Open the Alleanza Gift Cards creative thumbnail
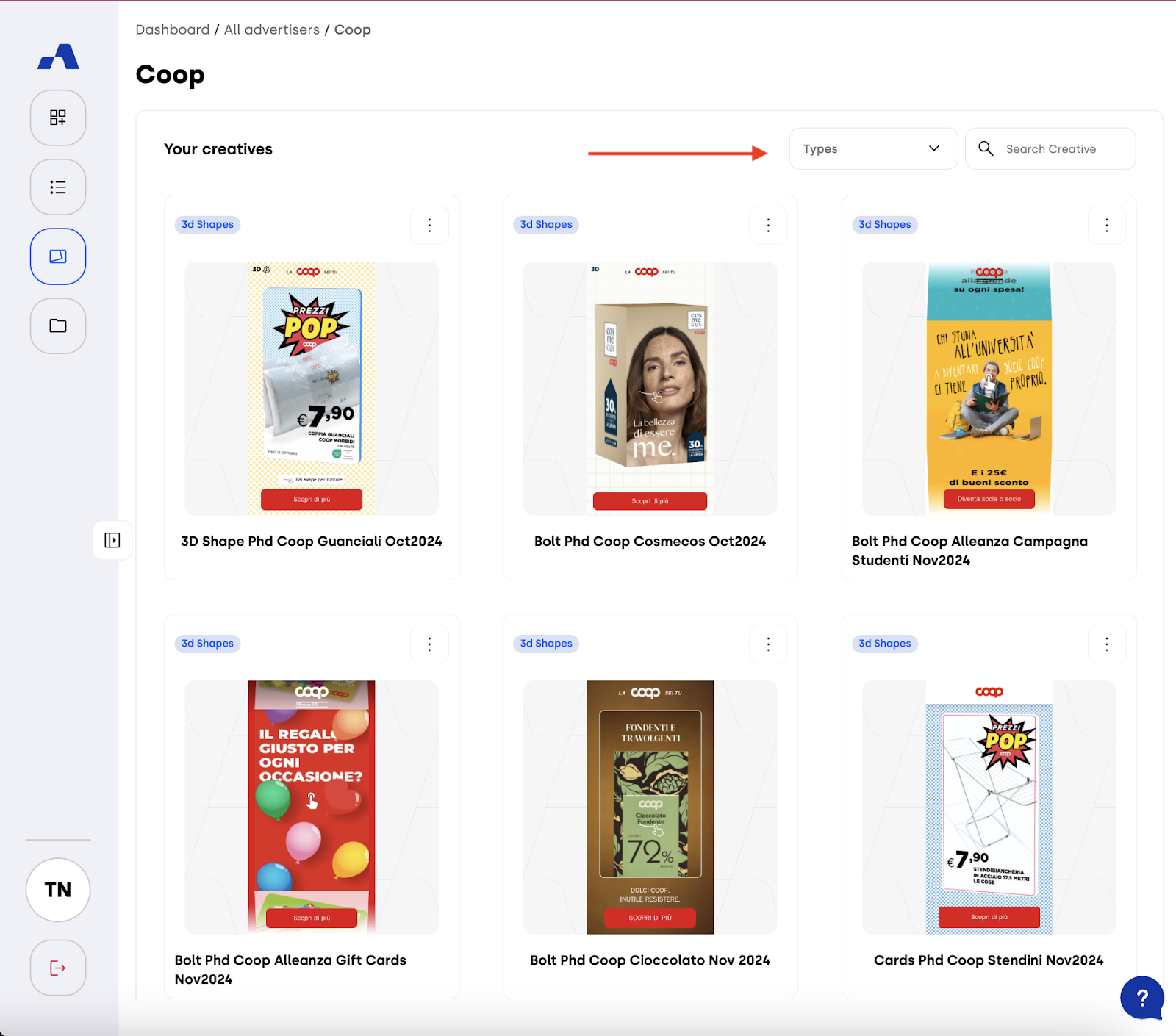 pos(312,807)
